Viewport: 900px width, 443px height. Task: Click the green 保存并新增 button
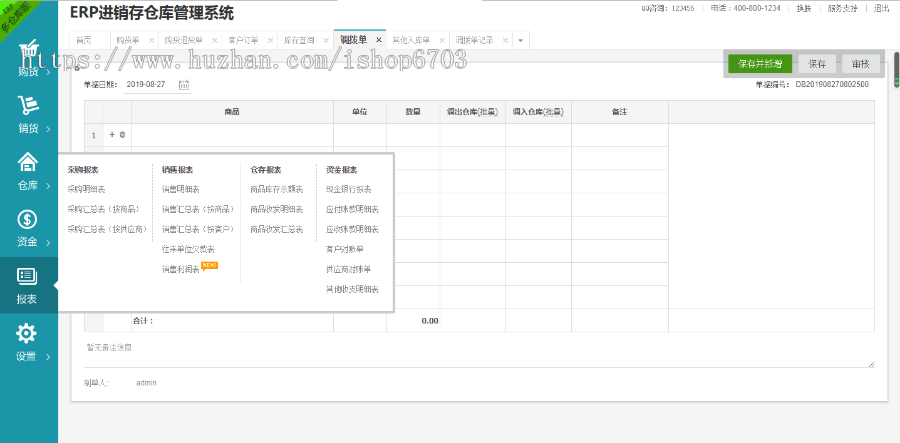pyautogui.click(x=760, y=64)
